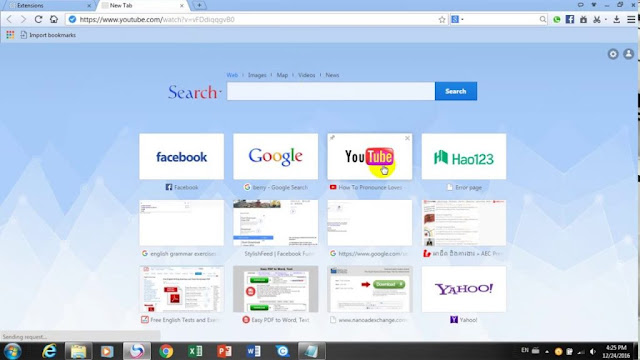Viewport: 640px width, 360px height.
Task: Click the 'How To Pronounce Loves' label
Action: coord(370,187)
